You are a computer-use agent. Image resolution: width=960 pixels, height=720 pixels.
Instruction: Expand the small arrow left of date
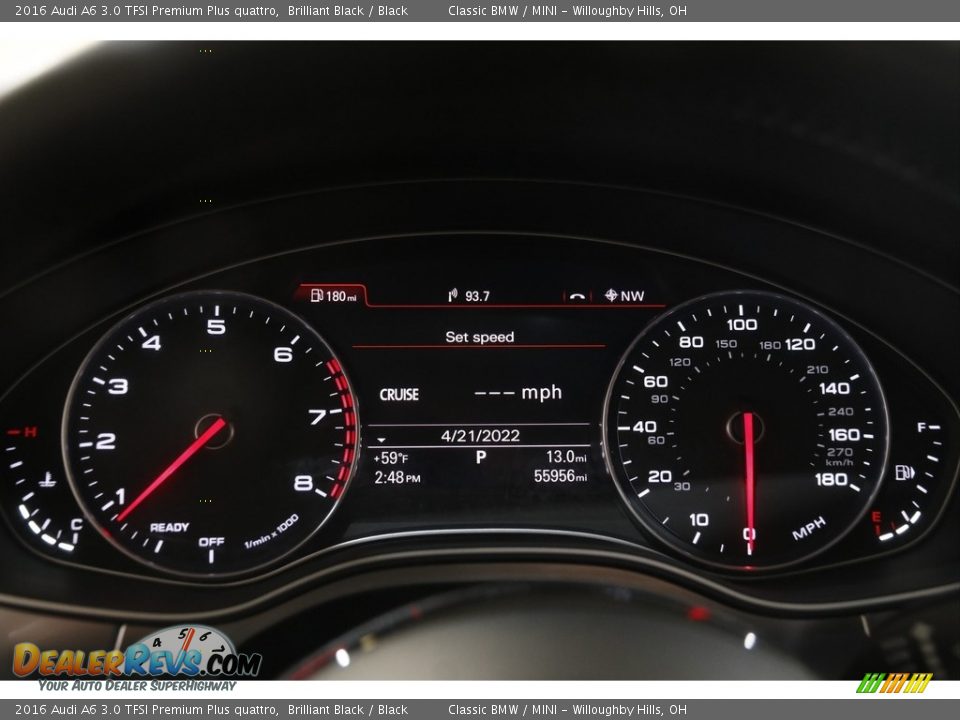(381, 440)
